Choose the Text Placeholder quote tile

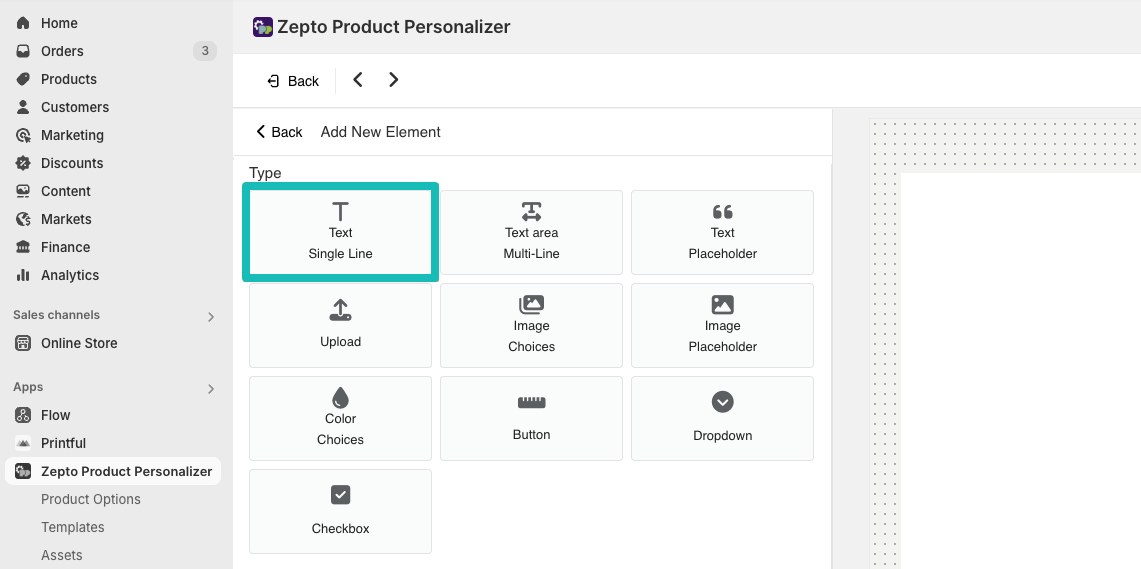pyautogui.click(x=723, y=232)
